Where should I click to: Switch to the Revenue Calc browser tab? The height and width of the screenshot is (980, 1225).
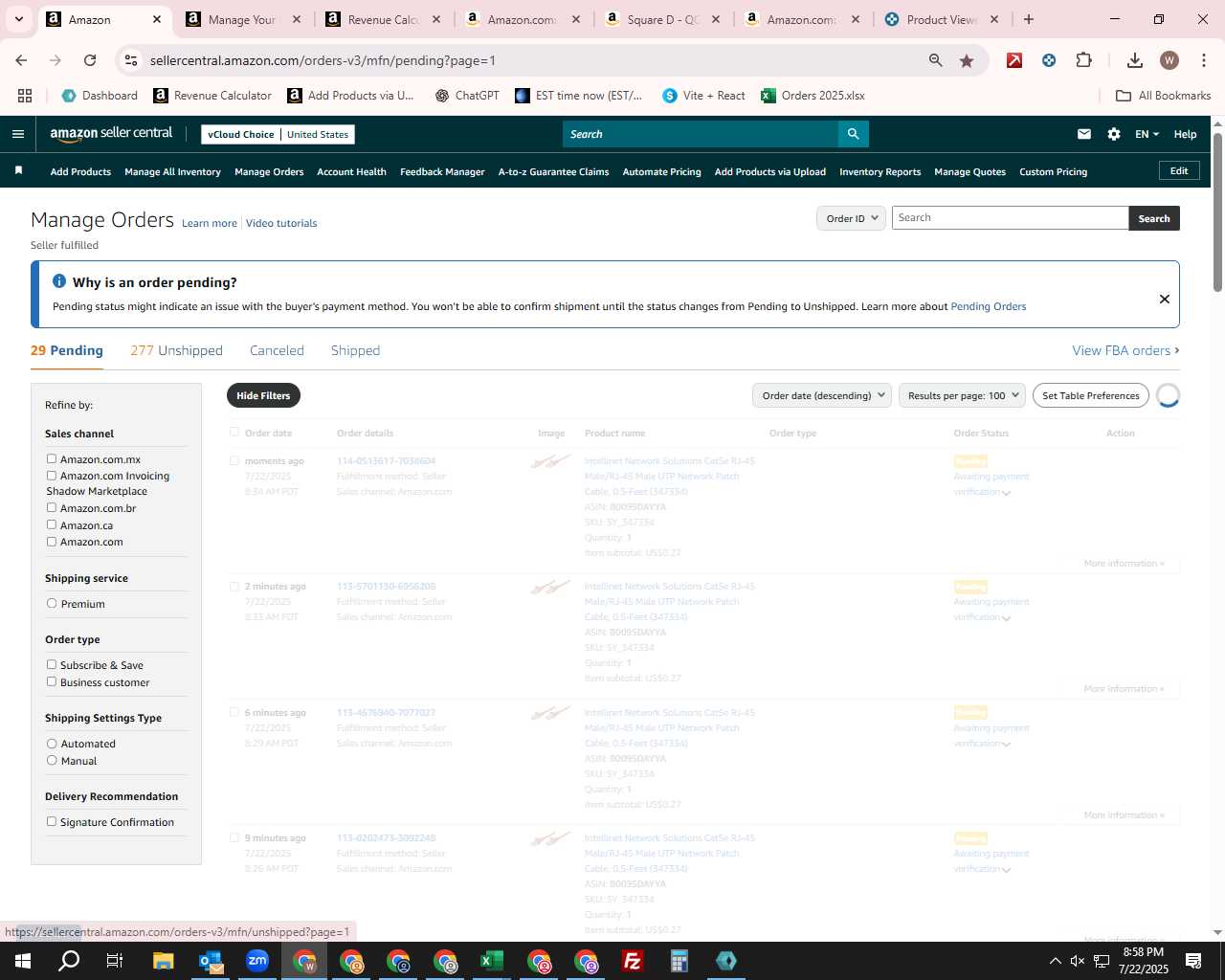point(383,19)
